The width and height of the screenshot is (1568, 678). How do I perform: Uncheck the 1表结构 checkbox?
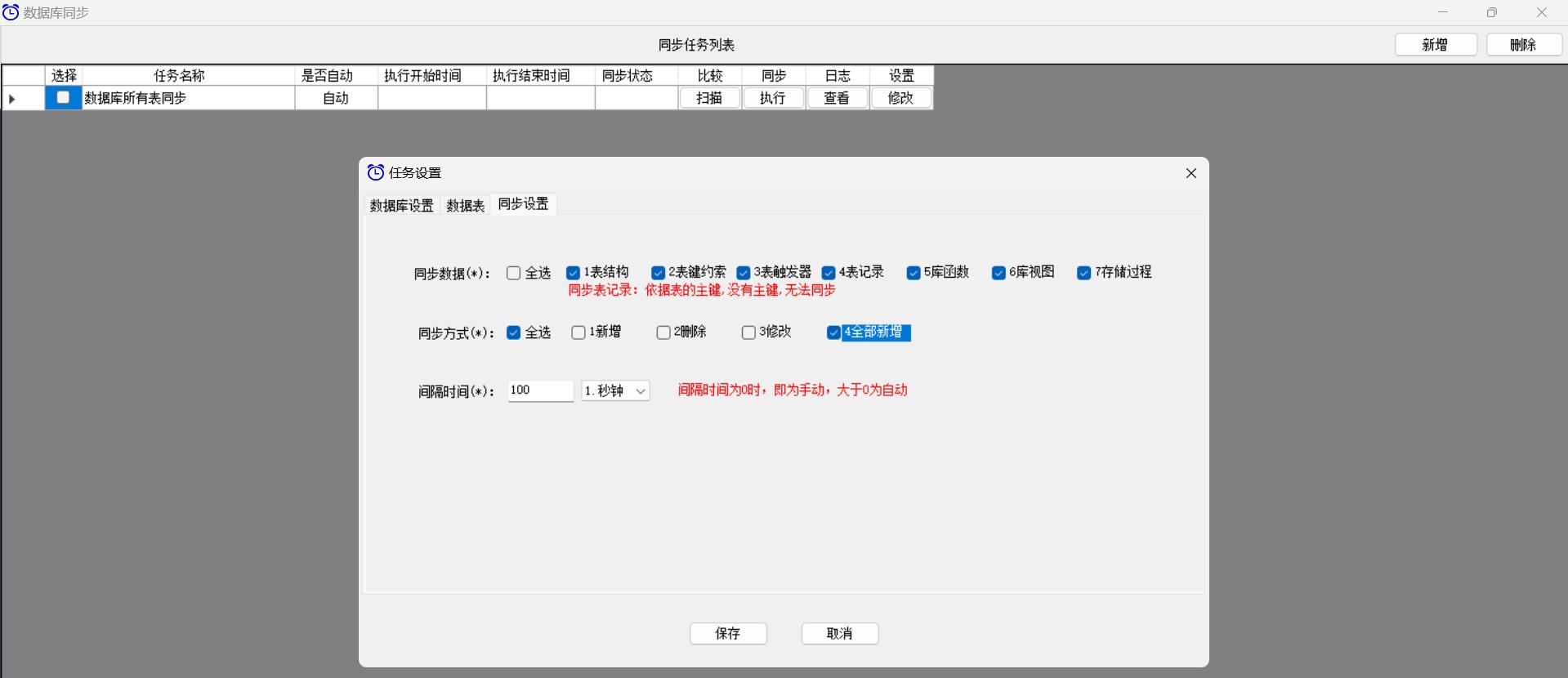tap(573, 273)
